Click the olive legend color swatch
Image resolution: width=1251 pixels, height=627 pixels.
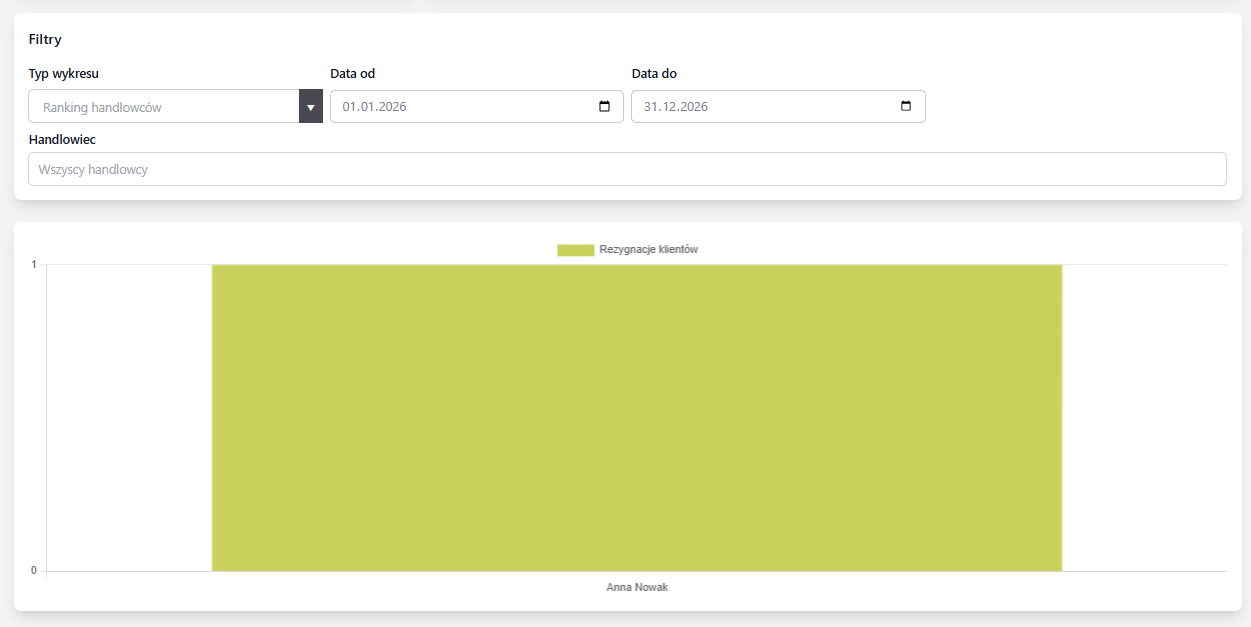coord(575,250)
